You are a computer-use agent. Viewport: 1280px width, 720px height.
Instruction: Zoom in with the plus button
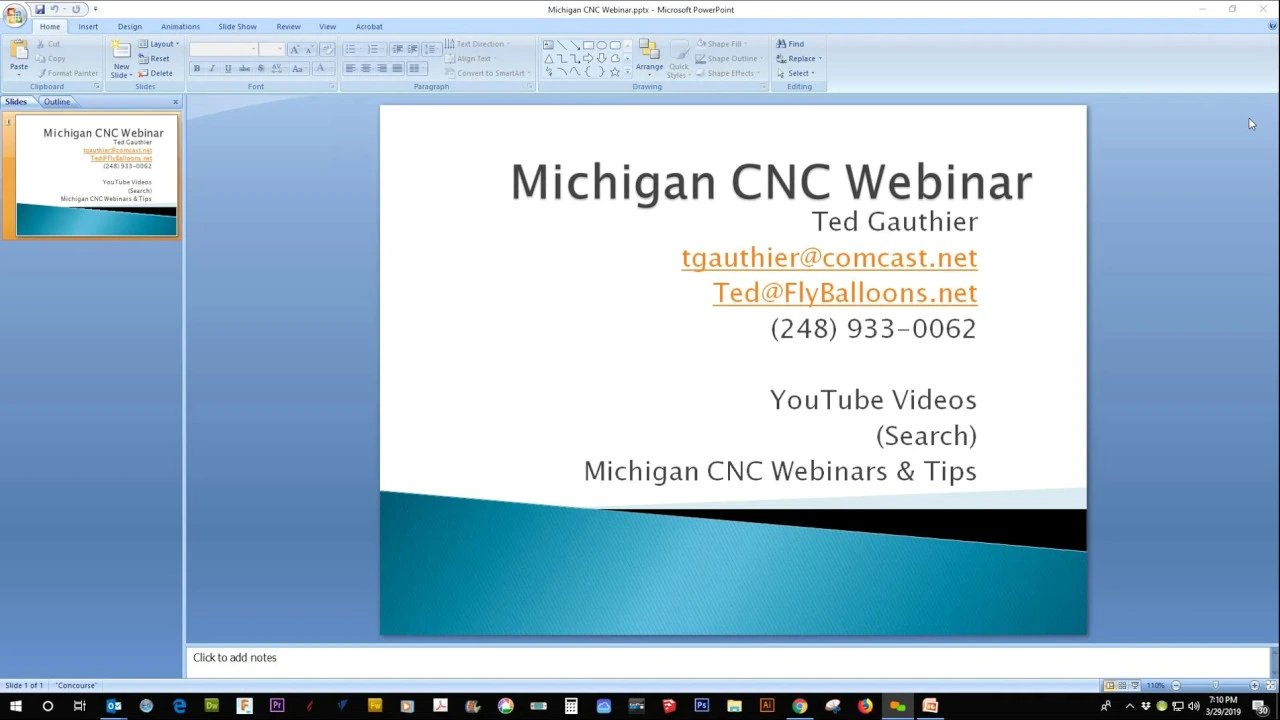pyautogui.click(x=1254, y=685)
